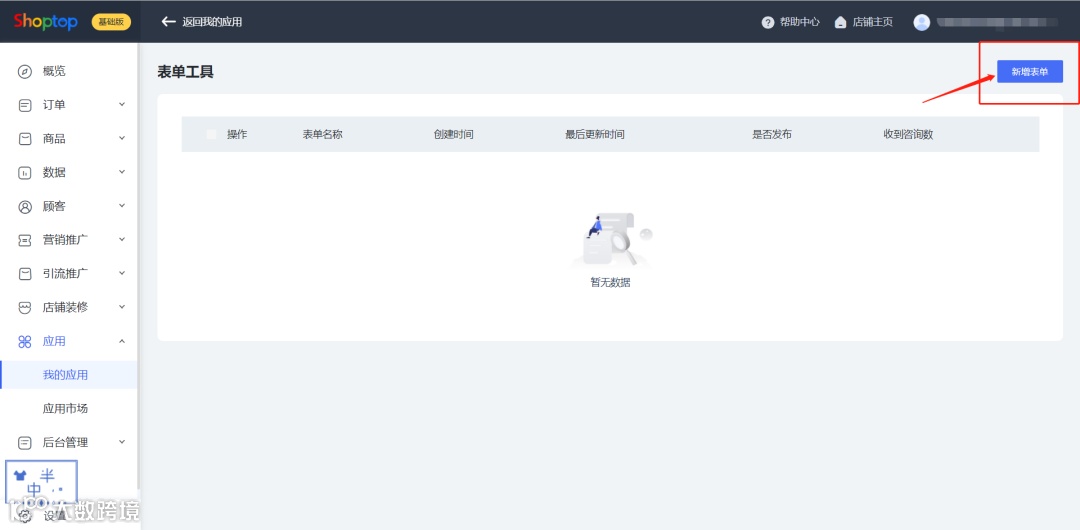Expand the 后台管理 submenu chevron
The height and width of the screenshot is (530, 1080).
[122, 442]
